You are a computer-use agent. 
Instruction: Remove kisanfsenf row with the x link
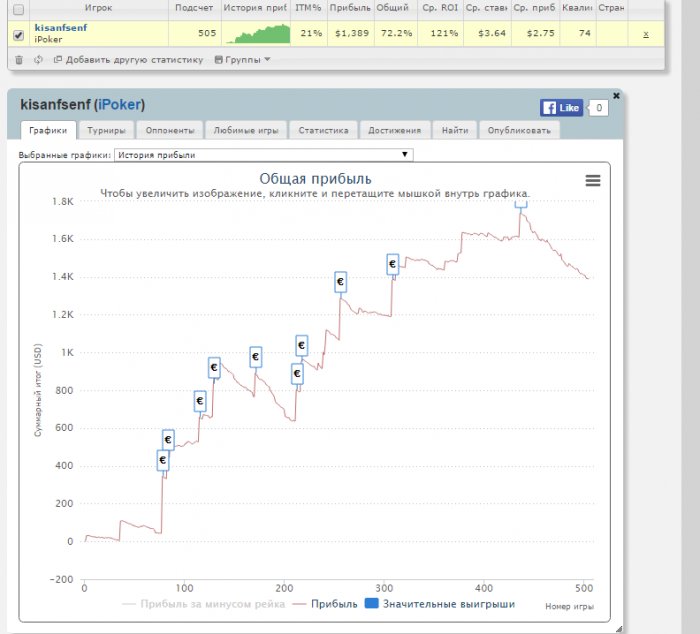(x=646, y=34)
